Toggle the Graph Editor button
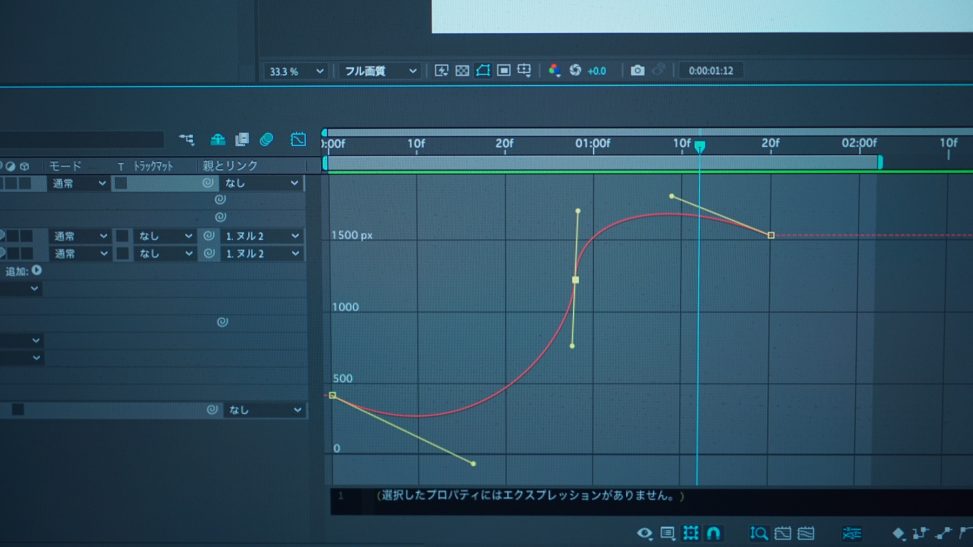Viewport: 973px width, 547px height. pyautogui.click(x=298, y=140)
